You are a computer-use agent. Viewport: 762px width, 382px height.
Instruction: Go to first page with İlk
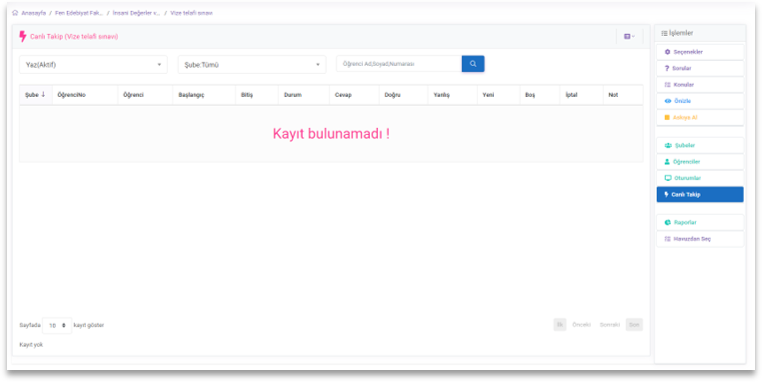click(560, 325)
